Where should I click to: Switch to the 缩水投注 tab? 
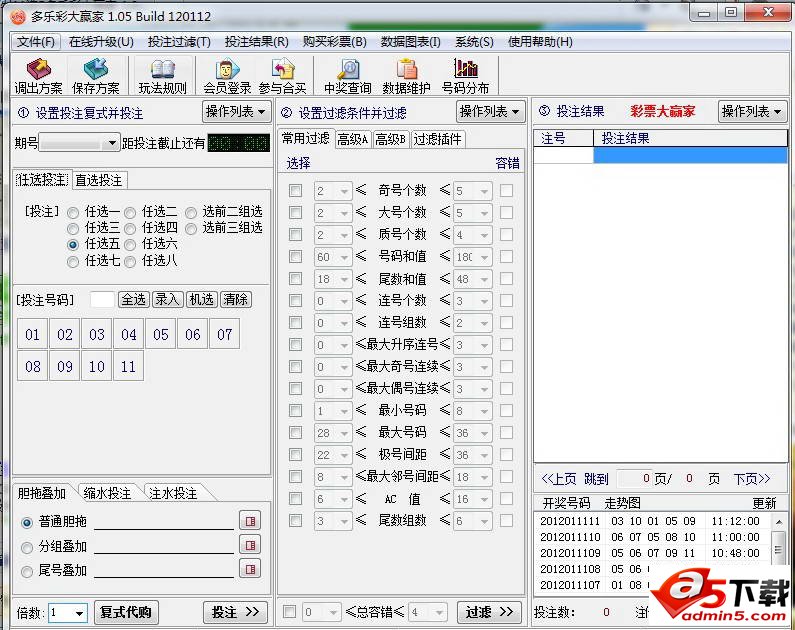(107, 493)
